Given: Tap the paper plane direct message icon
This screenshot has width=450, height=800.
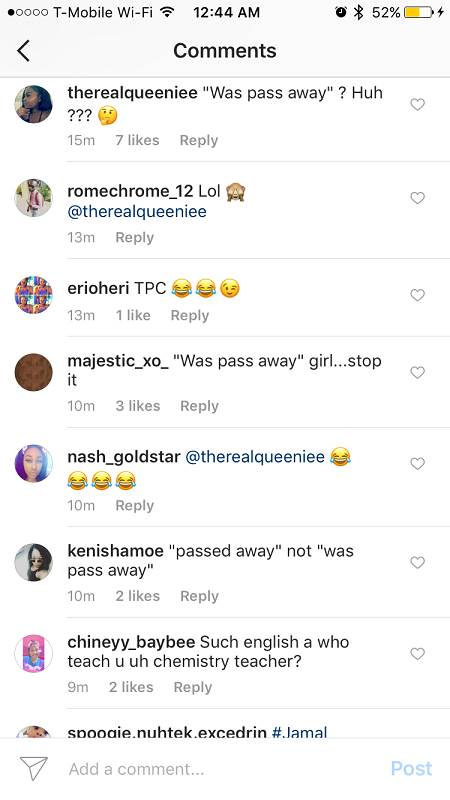Looking at the screenshot, I should [34, 768].
